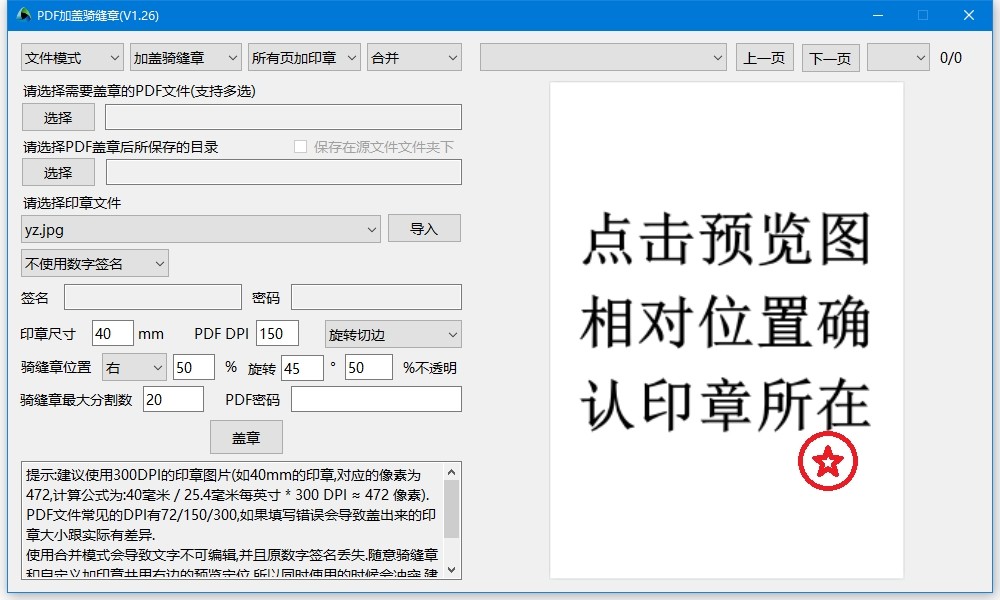
Task: Click the 盖章 stamp button
Action: 246,437
